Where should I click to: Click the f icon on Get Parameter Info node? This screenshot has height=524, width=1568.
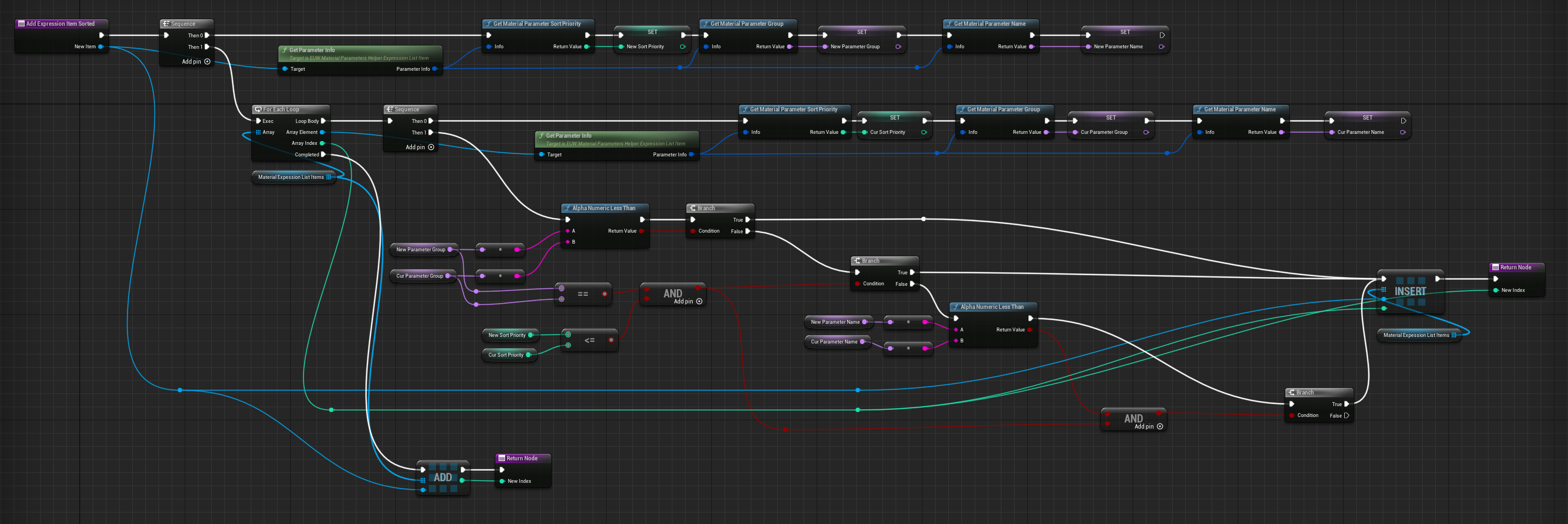[285, 50]
